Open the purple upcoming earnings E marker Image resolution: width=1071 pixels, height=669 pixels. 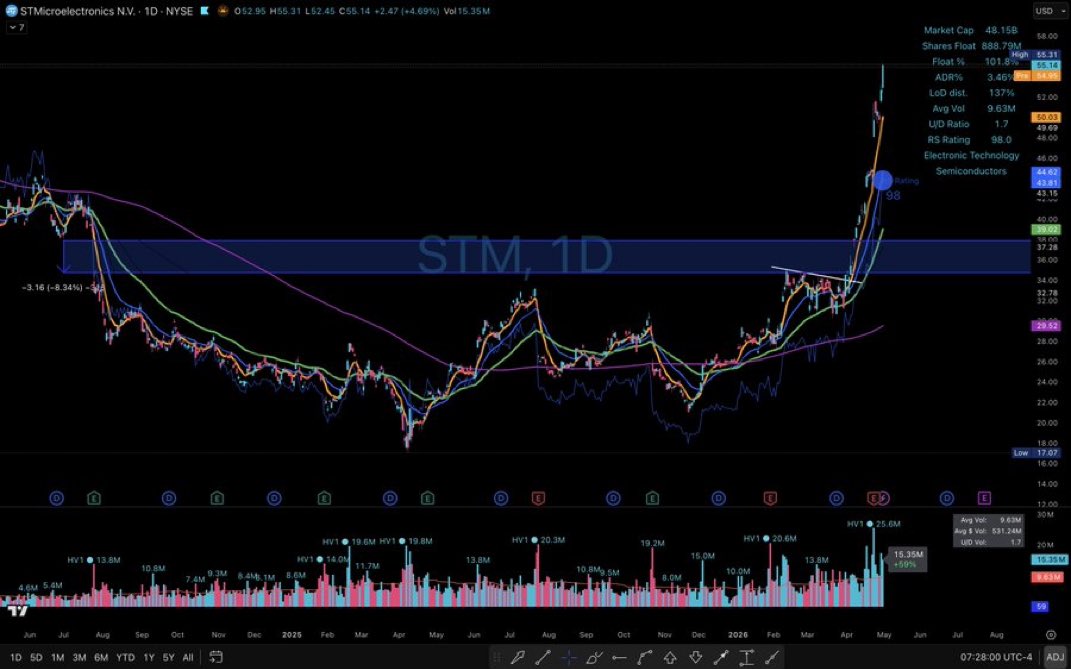[984, 498]
